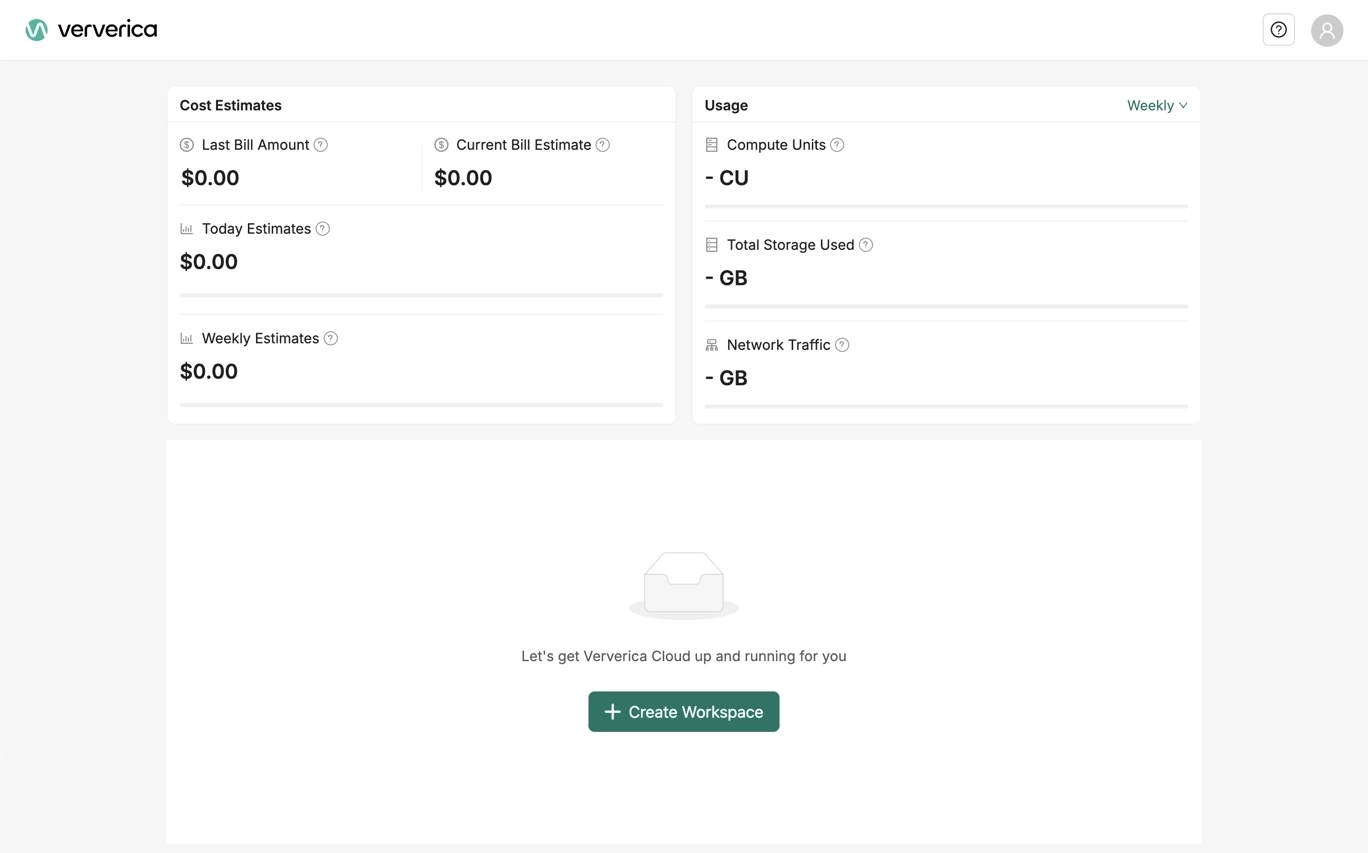Click network icon beside Network Traffic
Image resolution: width=1368 pixels, height=853 pixels.
[712, 345]
